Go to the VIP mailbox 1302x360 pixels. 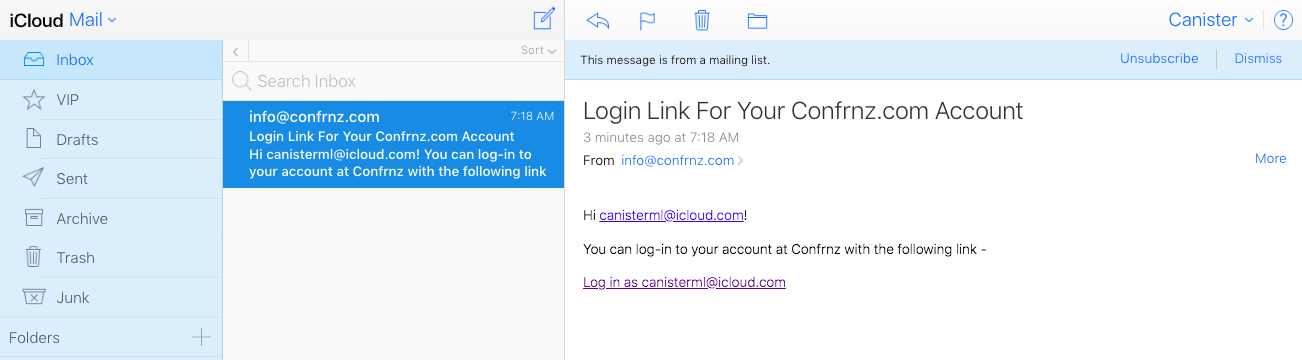coord(111,100)
